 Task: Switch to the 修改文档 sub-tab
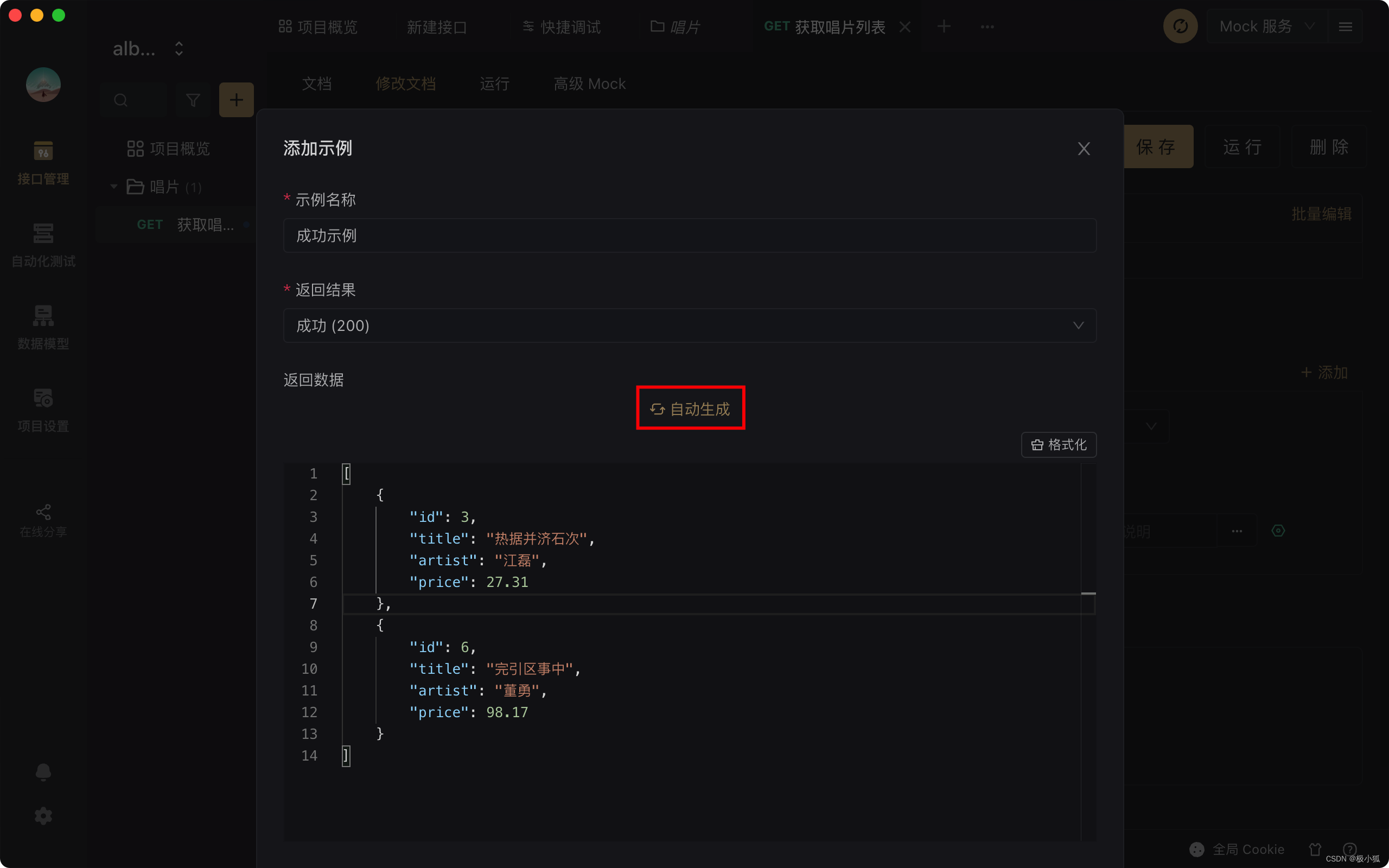[x=406, y=84]
